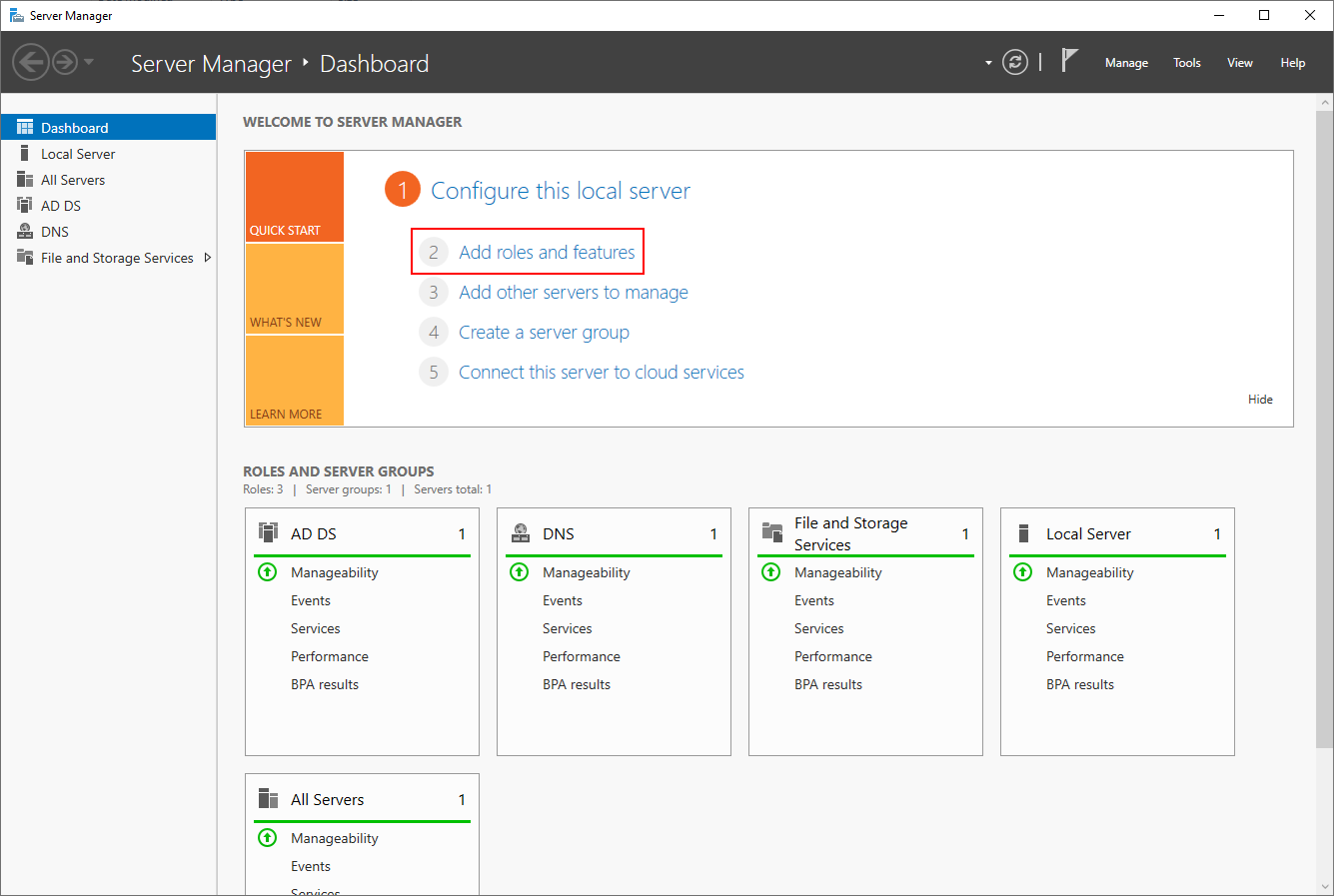Open File and Storage Services tile title

point(851,534)
